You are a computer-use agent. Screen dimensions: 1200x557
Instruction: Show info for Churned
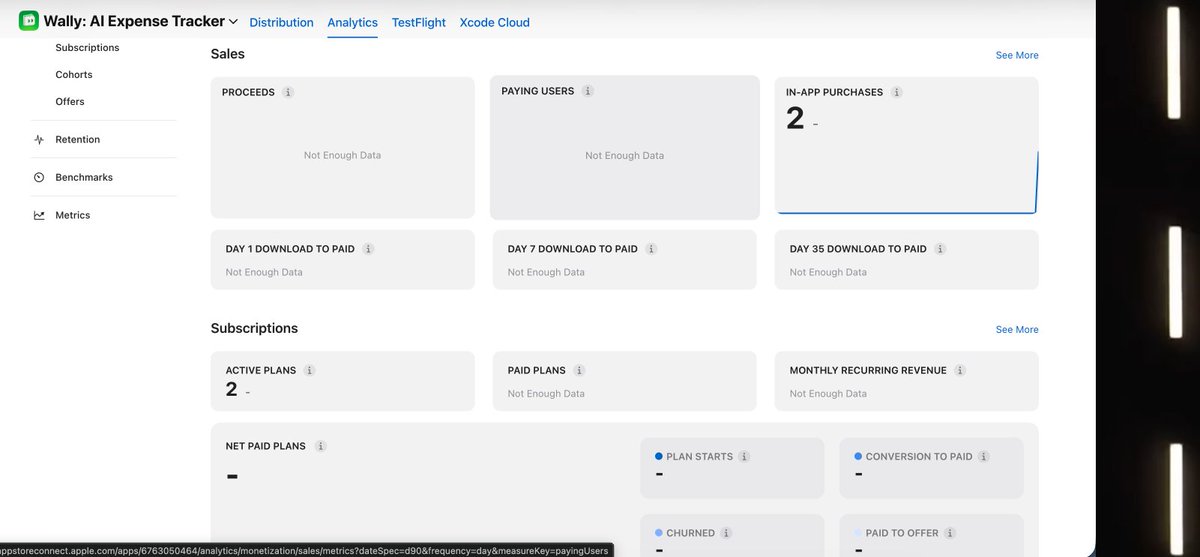click(x=727, y=533)
